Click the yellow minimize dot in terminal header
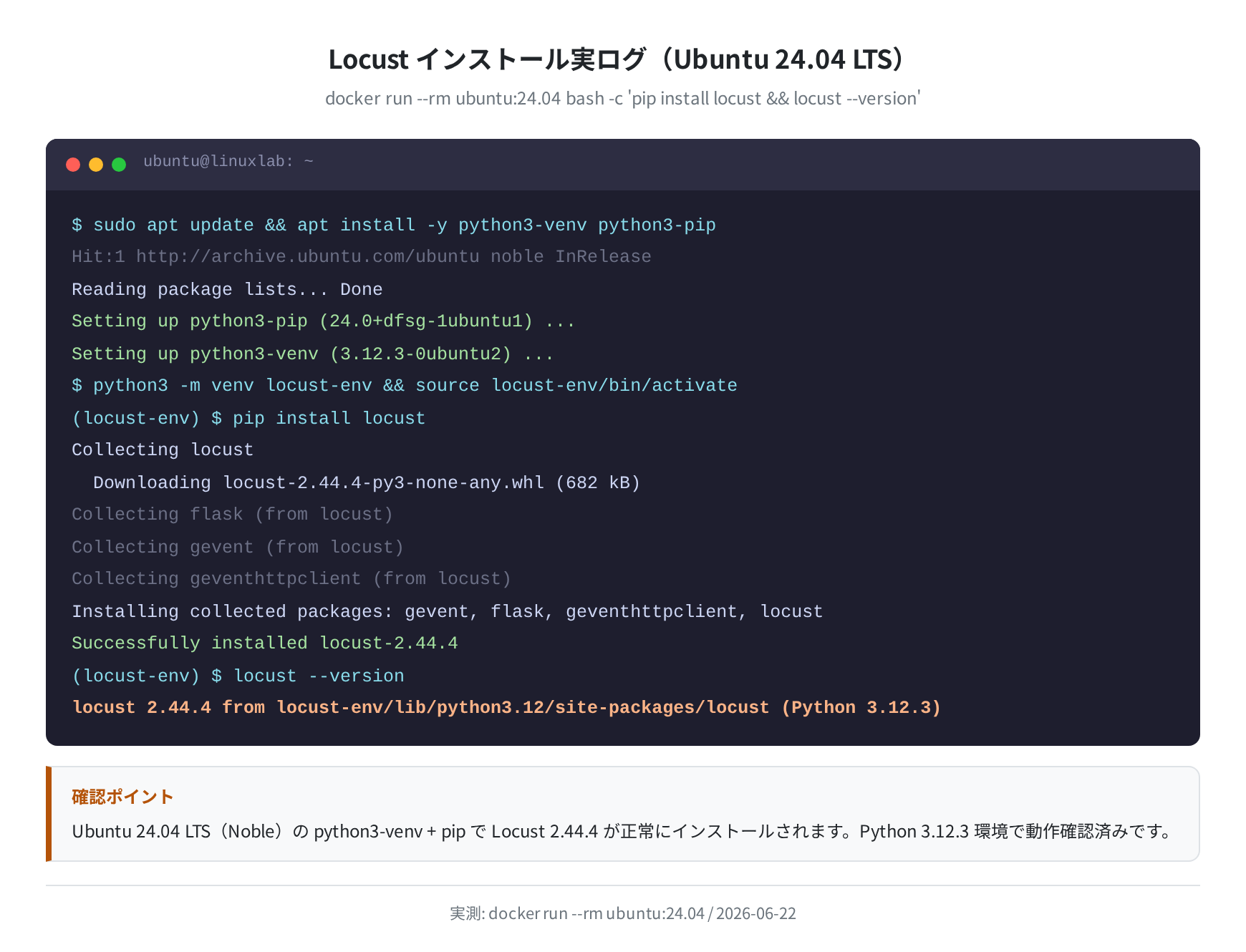The width and height of the screenshot is (1246, 952). coord(96,165)
